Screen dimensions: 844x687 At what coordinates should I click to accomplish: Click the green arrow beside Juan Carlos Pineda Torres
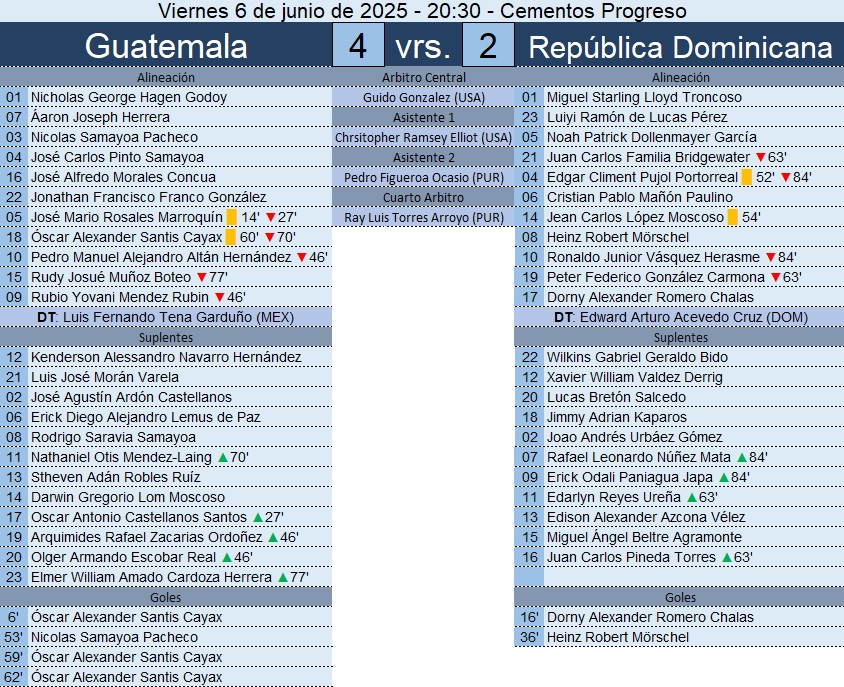(x=726, y=557)
